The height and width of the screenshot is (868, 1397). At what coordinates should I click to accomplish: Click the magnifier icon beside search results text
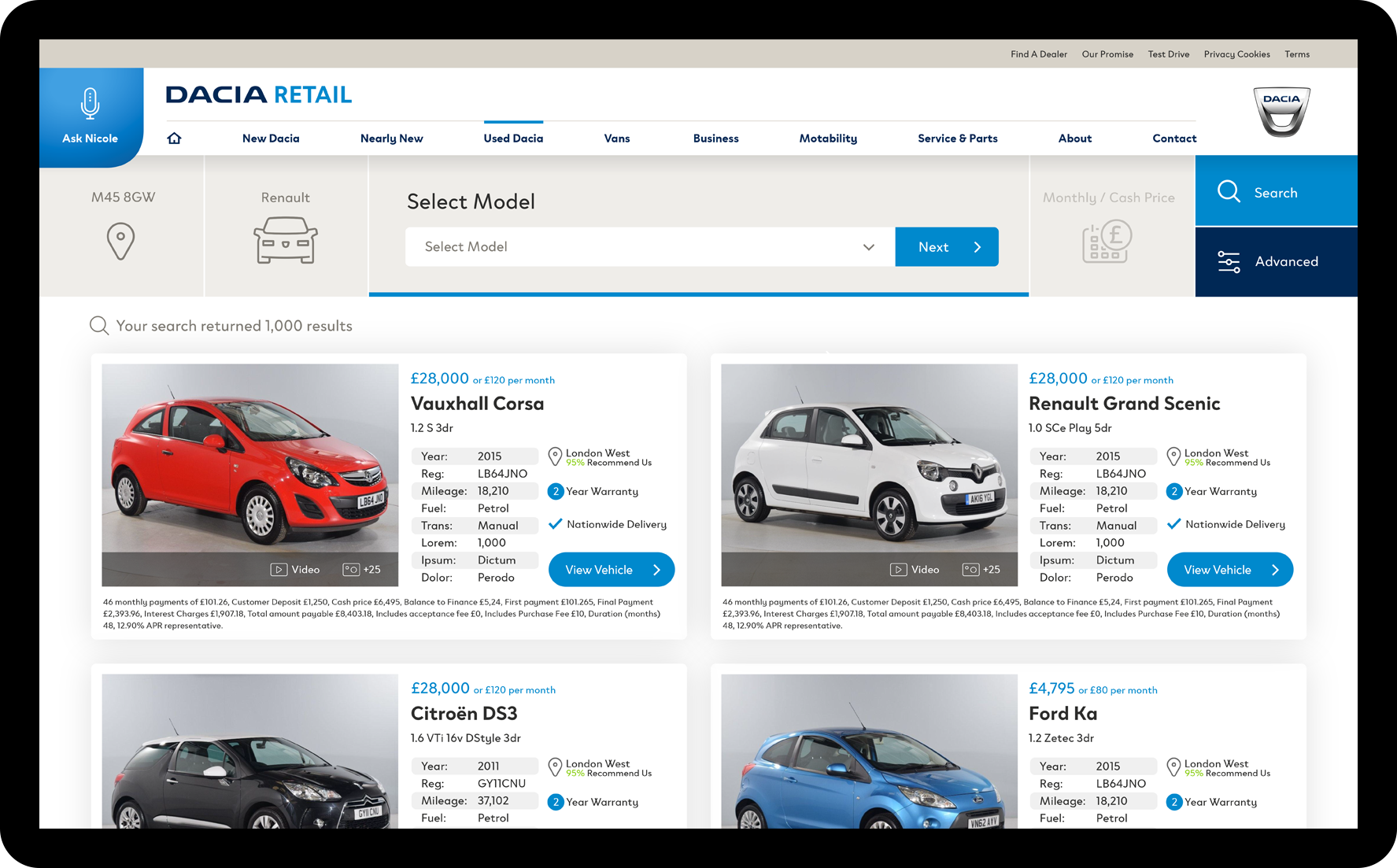(x=99, y=326)
